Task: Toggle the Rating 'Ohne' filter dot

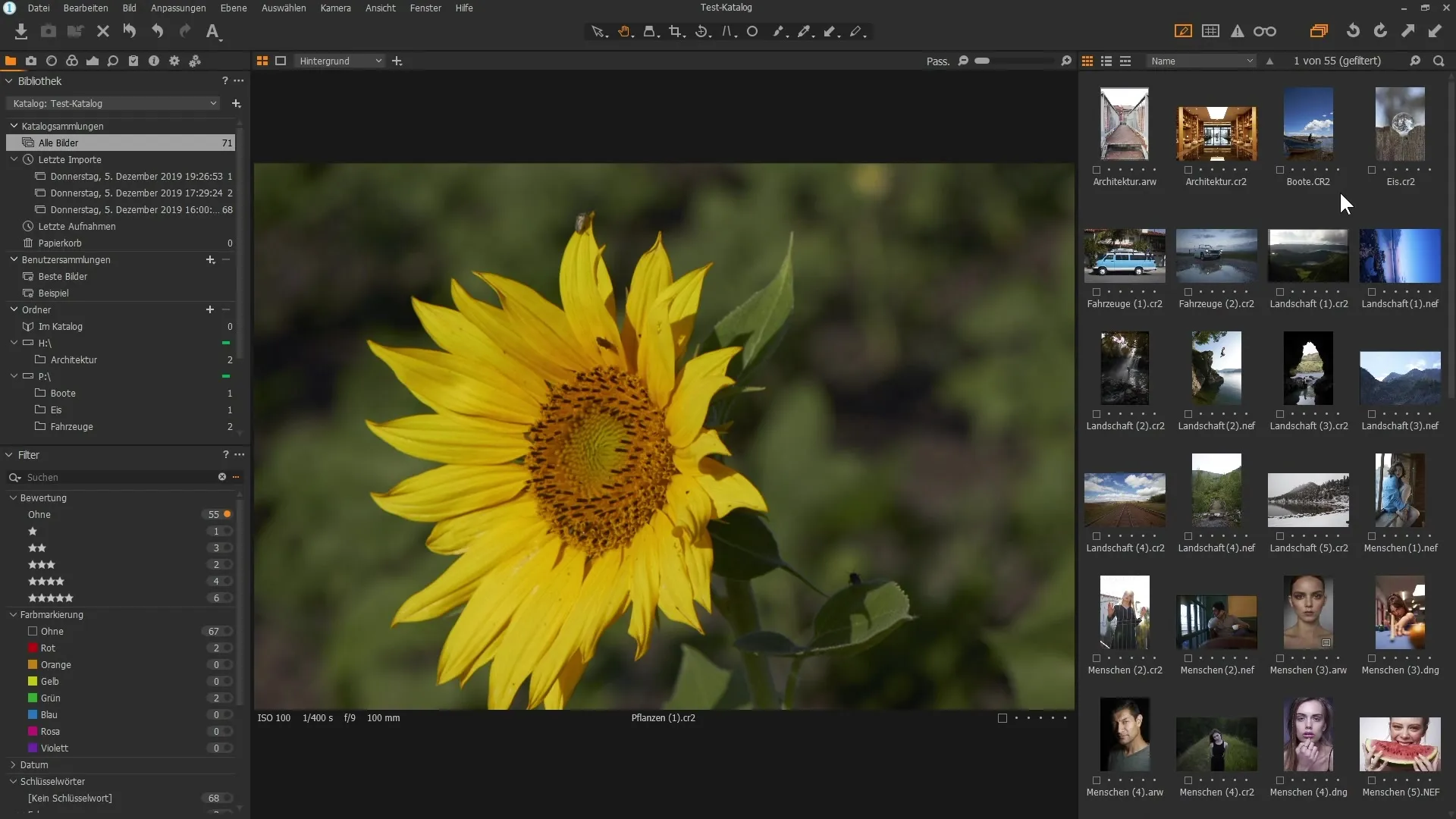Action: coord(227,514)
